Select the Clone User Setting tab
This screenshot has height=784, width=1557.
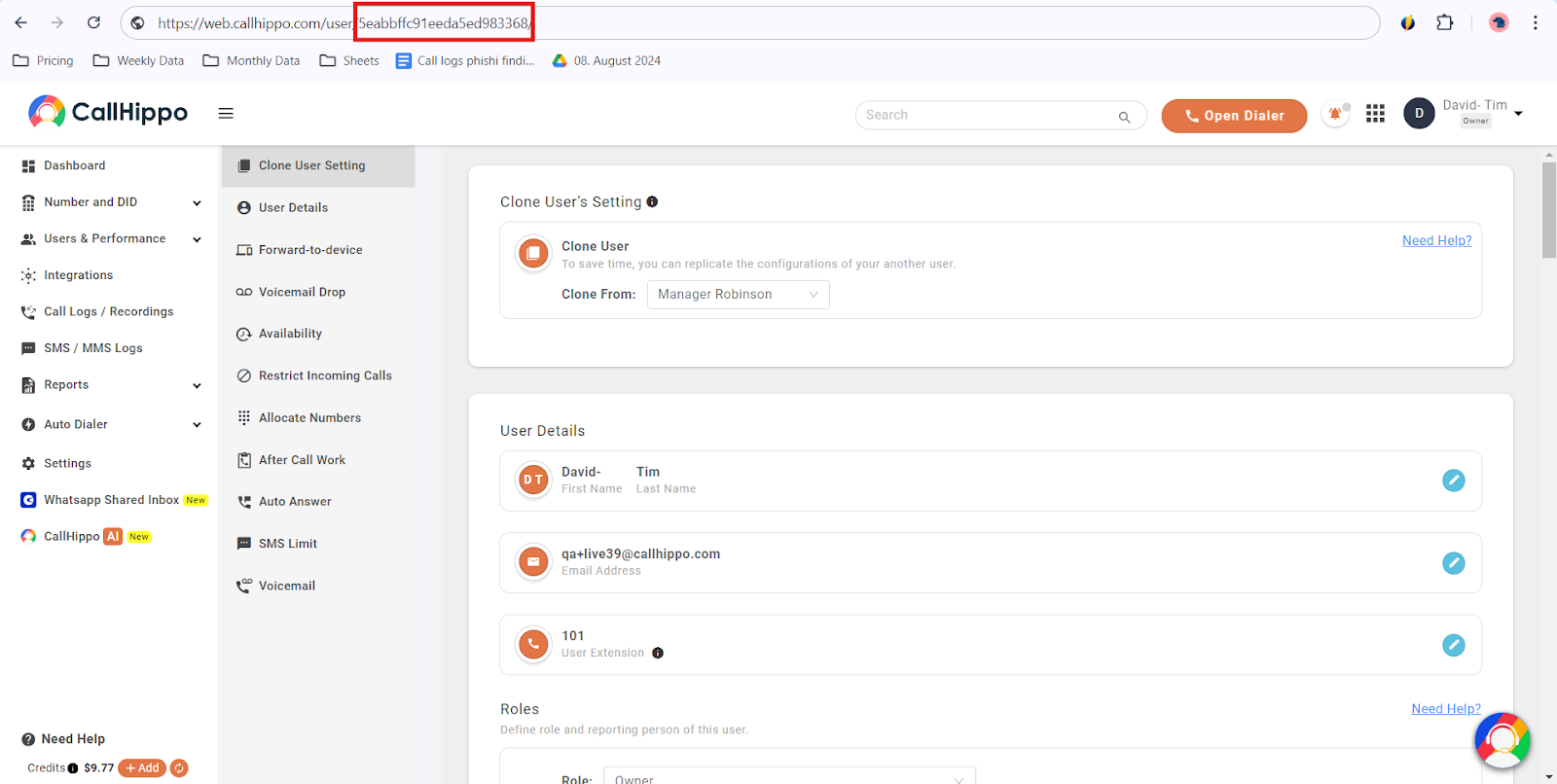(318, 166)
